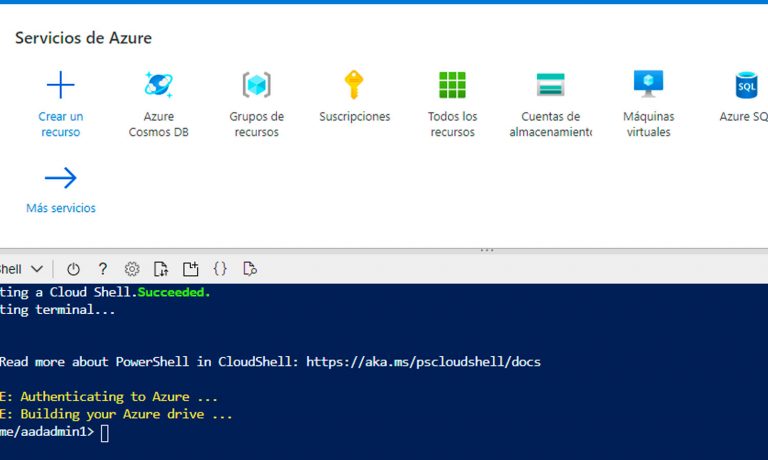The image size is (768, 460).
Task: Click the Crear un recurso link text
Action: tap(61, 124)
